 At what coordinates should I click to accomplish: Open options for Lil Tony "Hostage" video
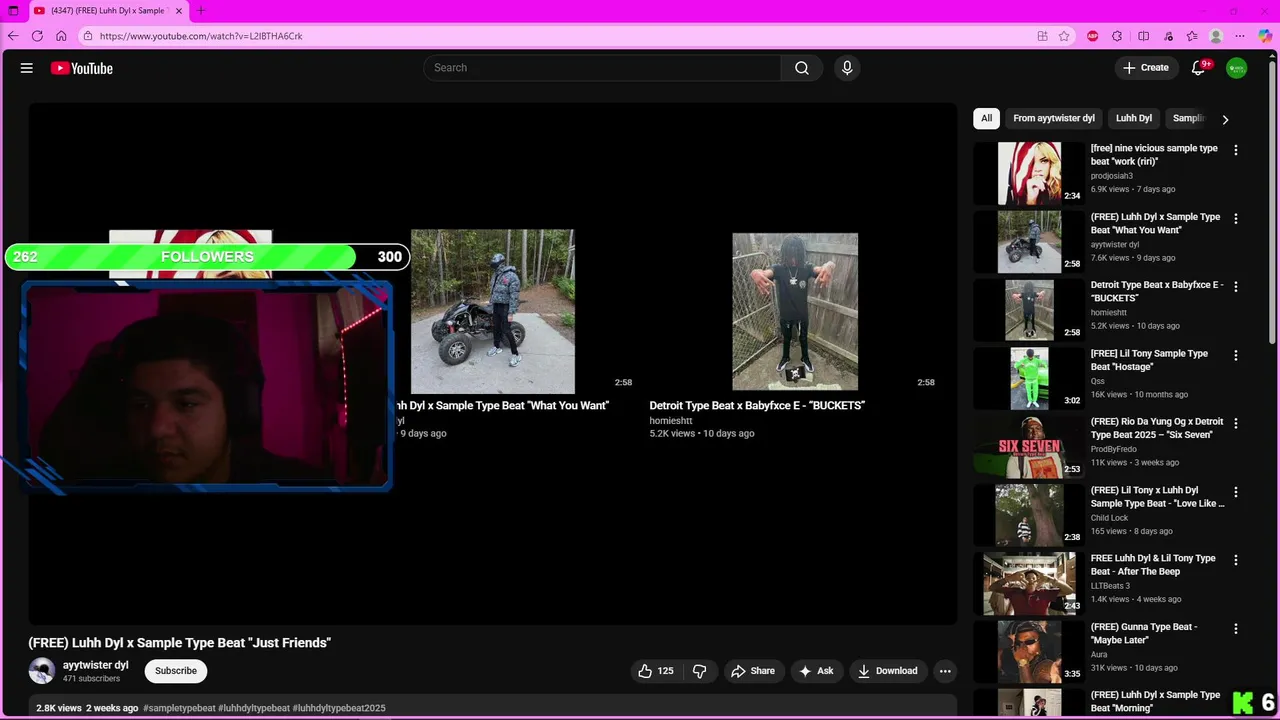[x=1236, y=355]
